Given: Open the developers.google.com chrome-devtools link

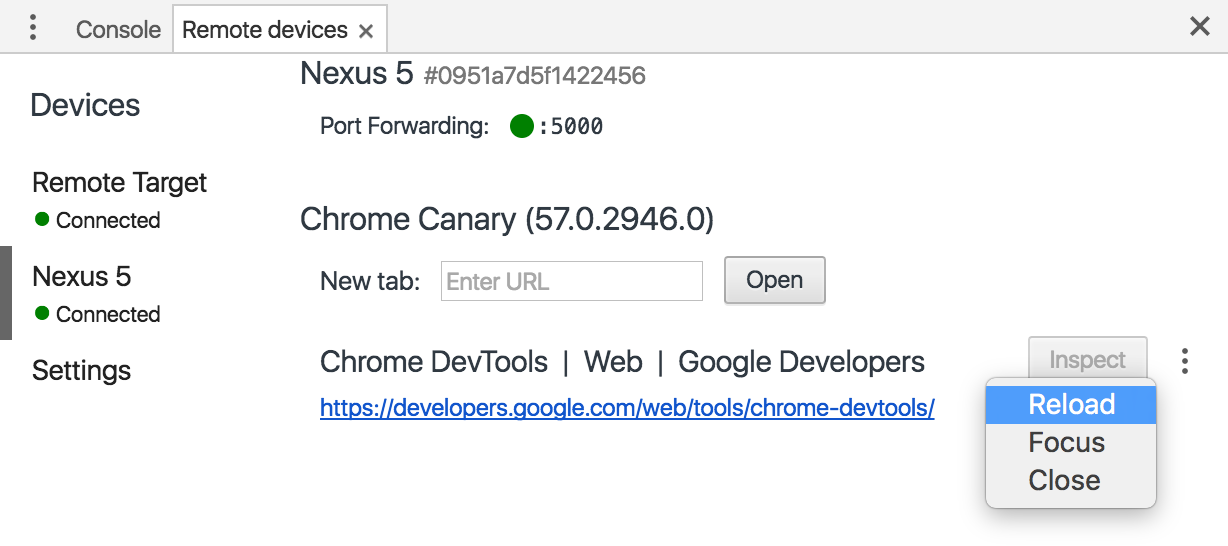Looking at the screenshot, I should point(627,408).
